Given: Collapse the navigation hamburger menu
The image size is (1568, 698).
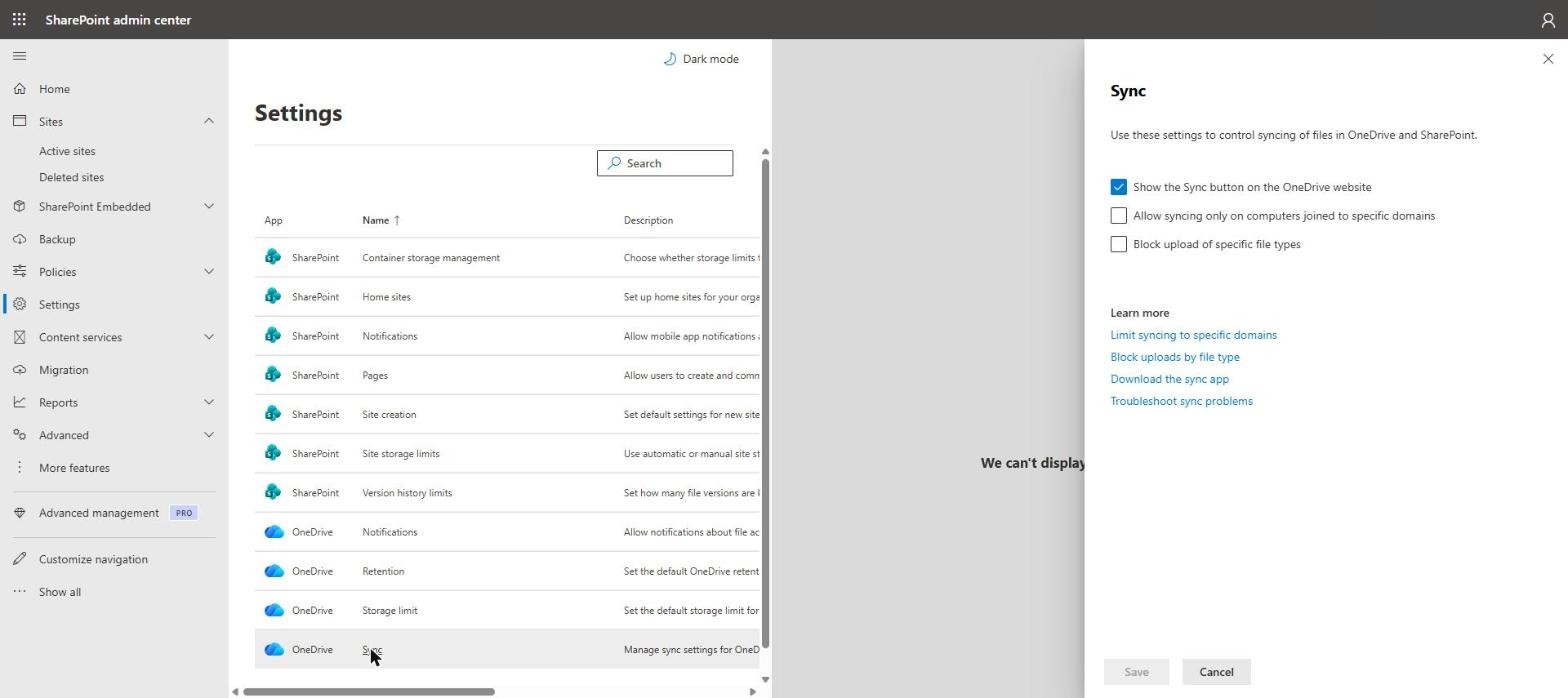Looking at the screenshot, I should [x=19, y=56].
